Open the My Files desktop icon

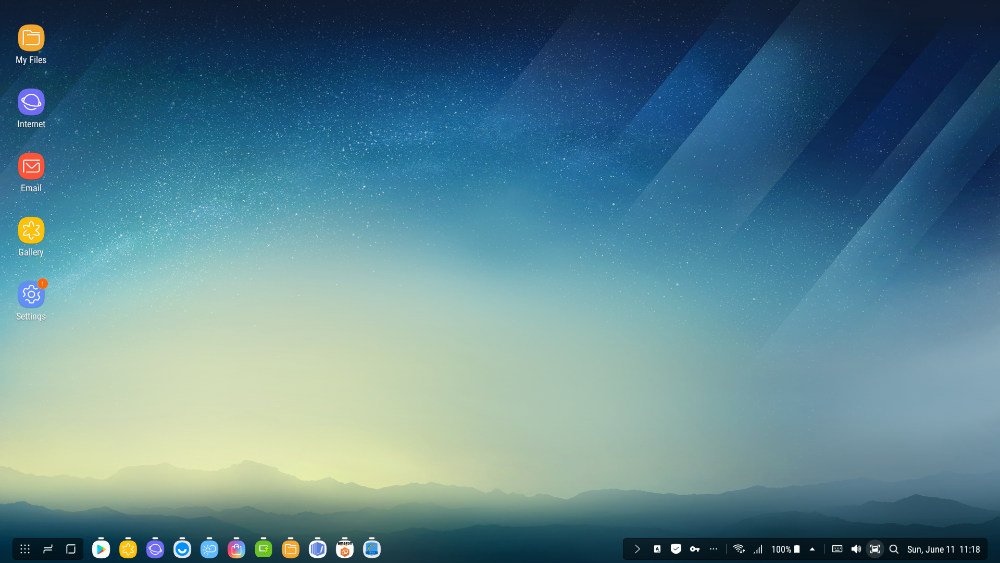tap(31, 39)
